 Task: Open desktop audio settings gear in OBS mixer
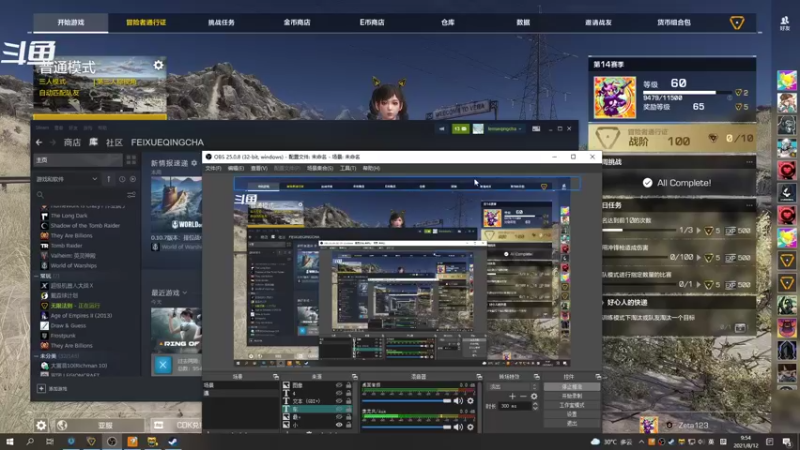point(470,401)
